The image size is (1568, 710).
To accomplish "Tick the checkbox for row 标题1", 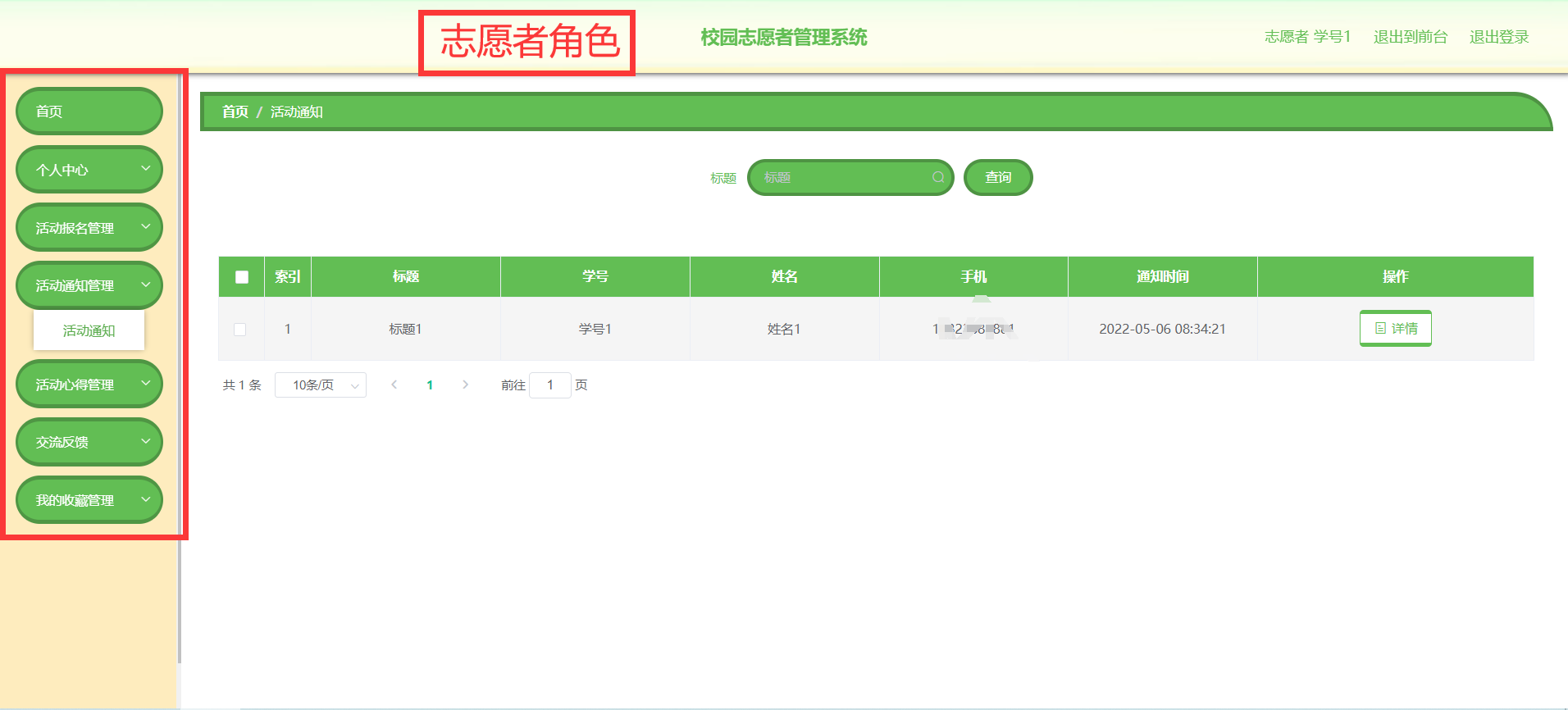I will tap(240, 330).
